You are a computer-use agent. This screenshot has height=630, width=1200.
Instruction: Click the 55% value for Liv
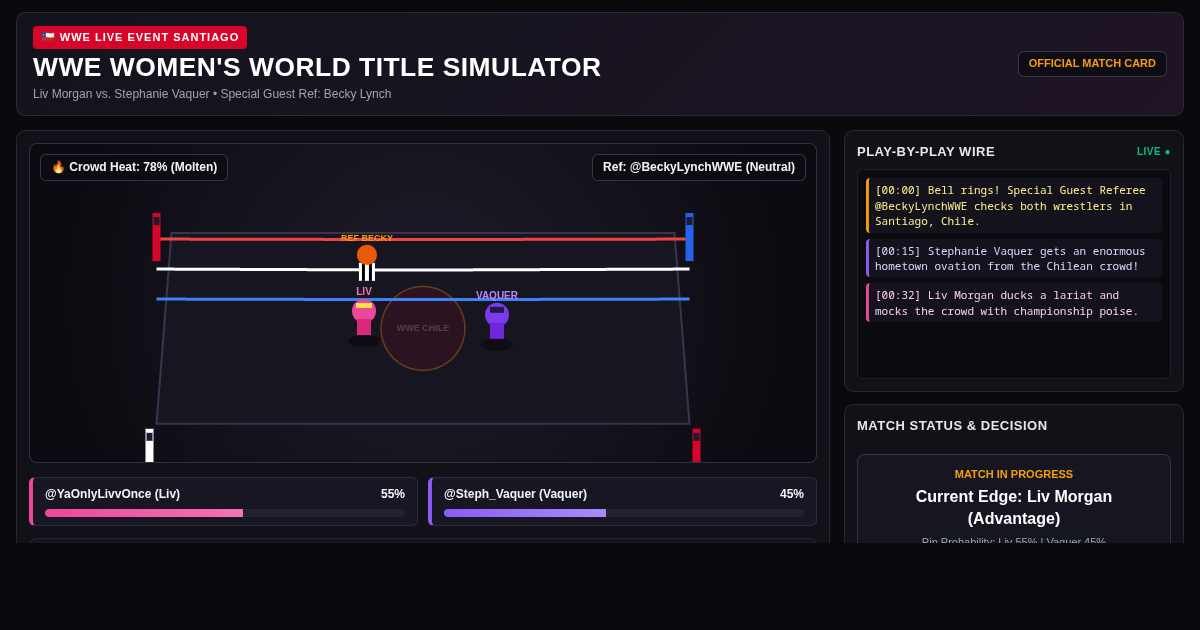393,494
